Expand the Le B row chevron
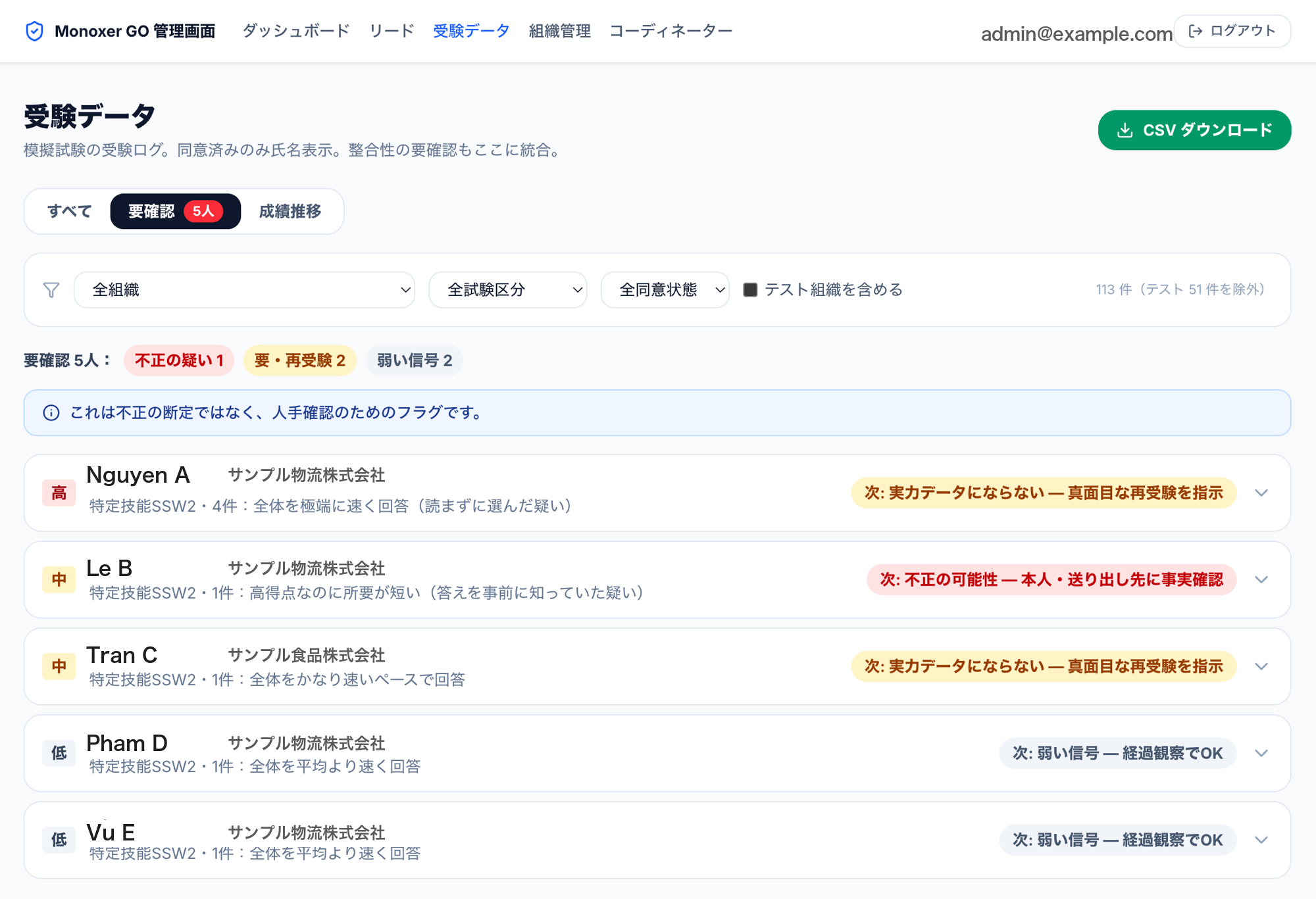Screen dimensions: 1316x899 (x=1261, y=579)
